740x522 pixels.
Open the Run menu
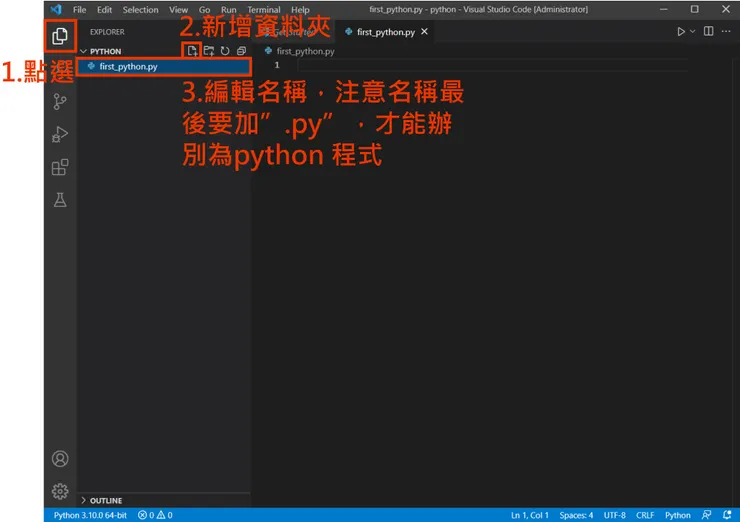pyautogui.click(x=228, y=9)
